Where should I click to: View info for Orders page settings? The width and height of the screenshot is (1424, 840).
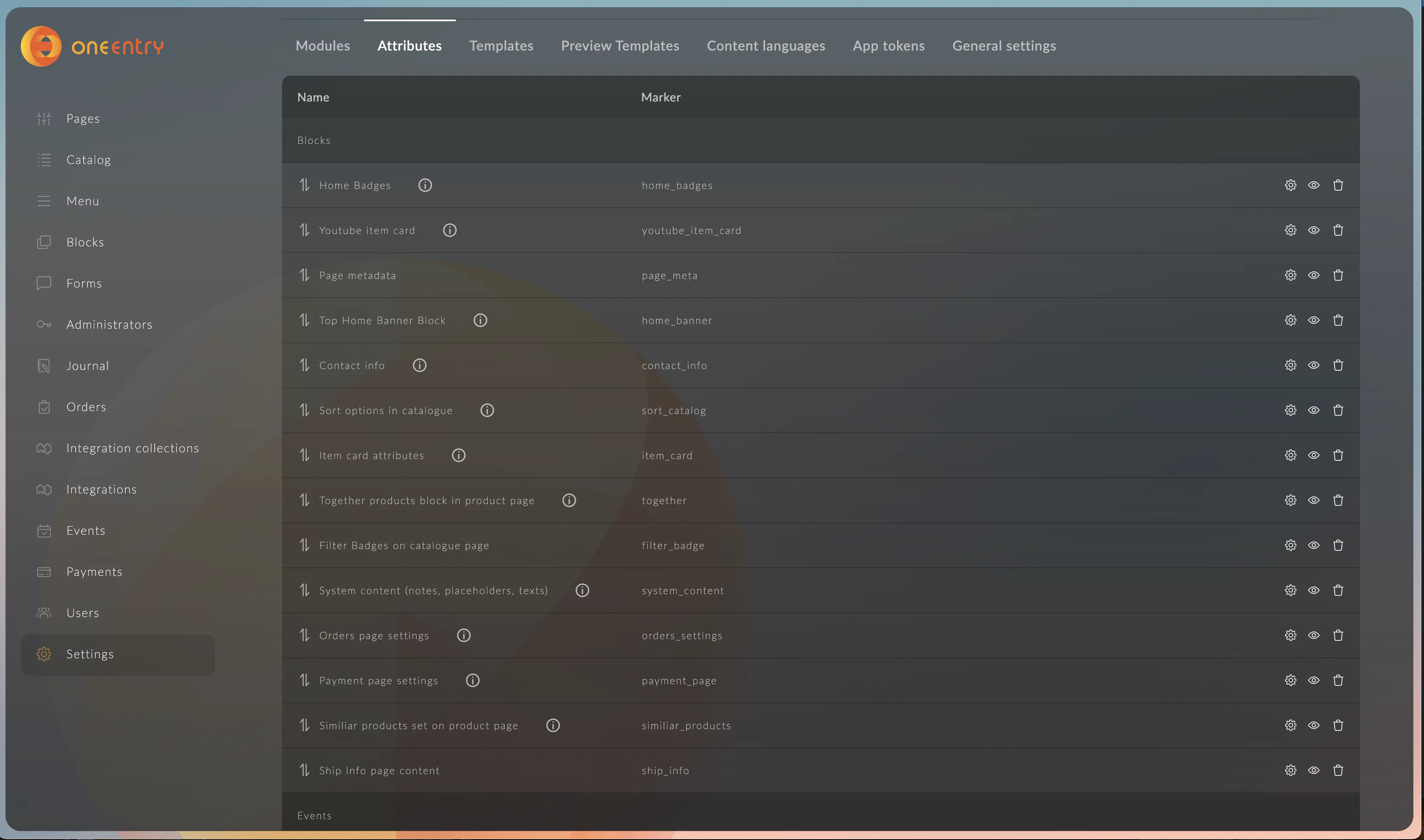click(x=464, y=635)
